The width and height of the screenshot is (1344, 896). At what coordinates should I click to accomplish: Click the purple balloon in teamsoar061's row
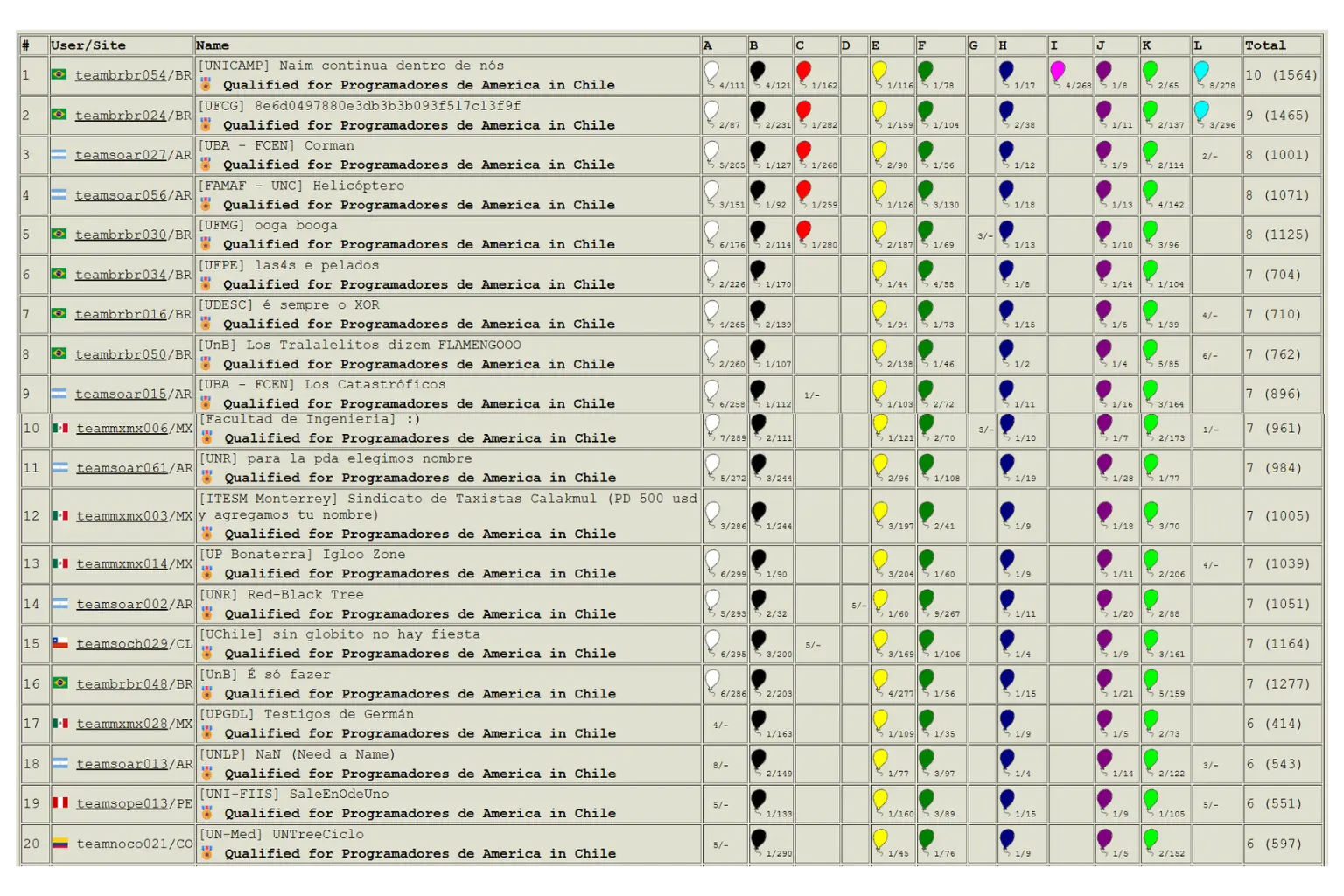[1105, 464]
